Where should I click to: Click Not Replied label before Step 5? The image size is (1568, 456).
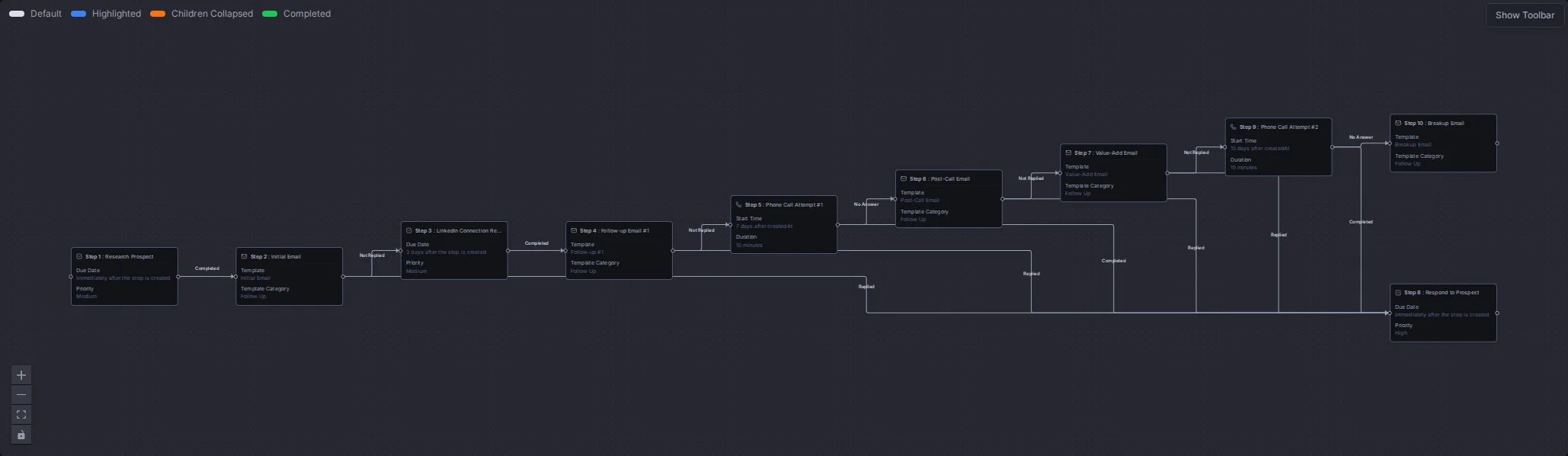click(702, 230)
